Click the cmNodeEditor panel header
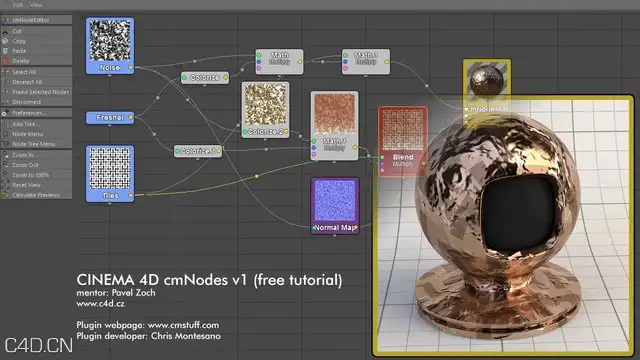Image resolution: width=640 pixels, height=360 pixels. pos(36,20)
